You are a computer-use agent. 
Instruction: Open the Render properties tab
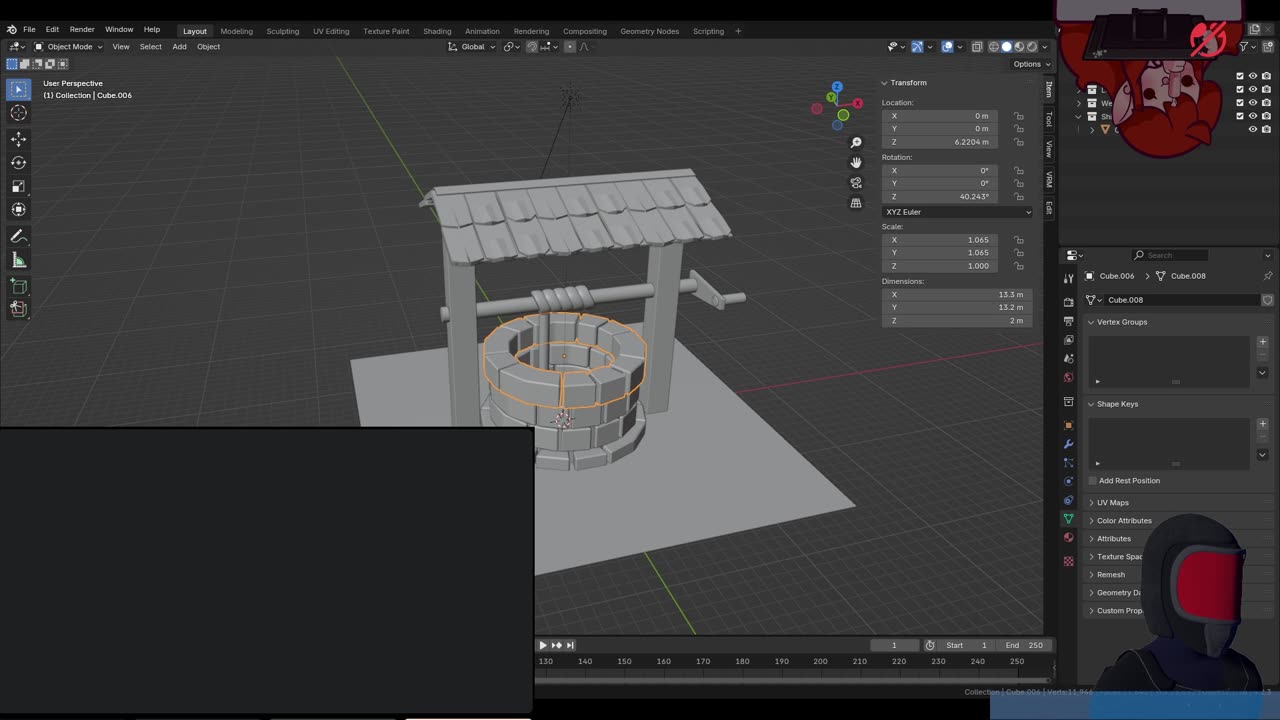coord(1068,301)
